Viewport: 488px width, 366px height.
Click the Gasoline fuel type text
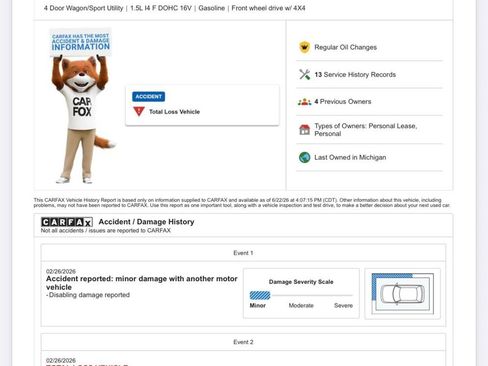pyautogui.click(x=211, y=8)
